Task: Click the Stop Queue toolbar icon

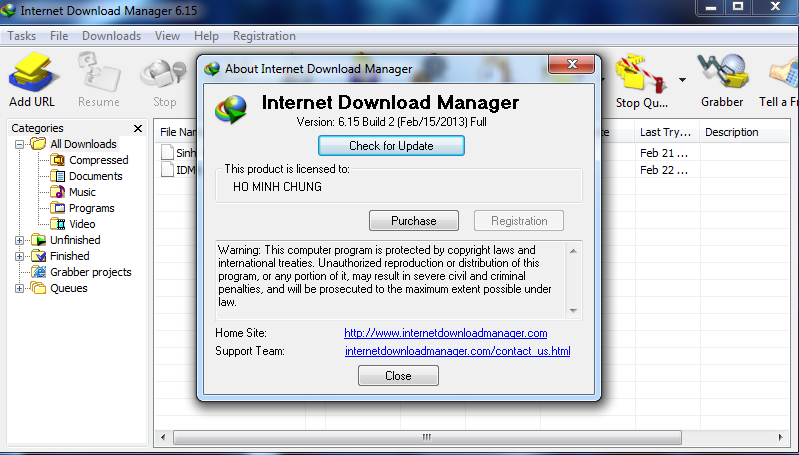Action: pyautogui.click(x=641, y=73)
